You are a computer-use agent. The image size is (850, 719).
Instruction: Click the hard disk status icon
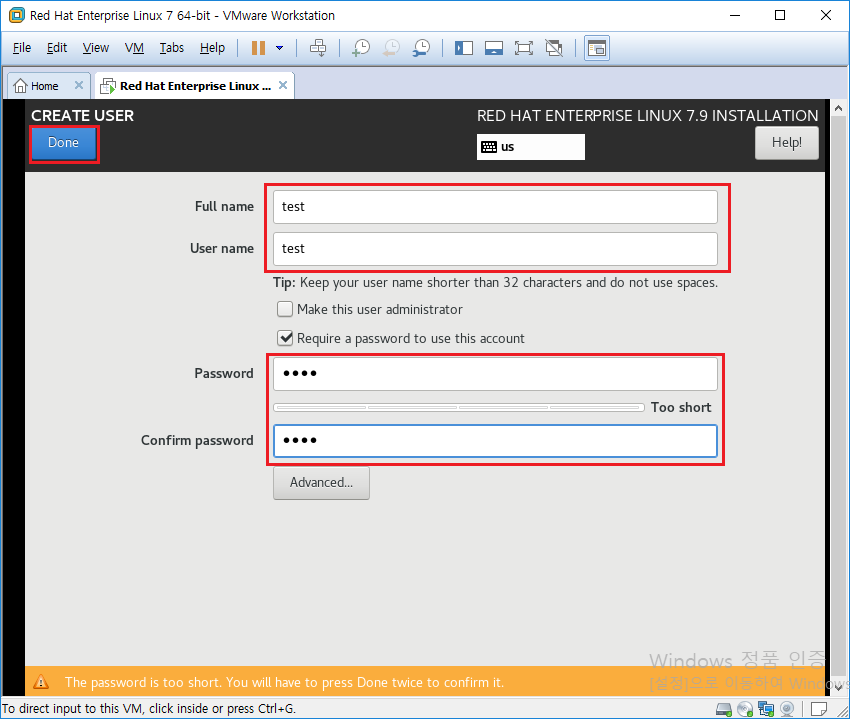724,709
